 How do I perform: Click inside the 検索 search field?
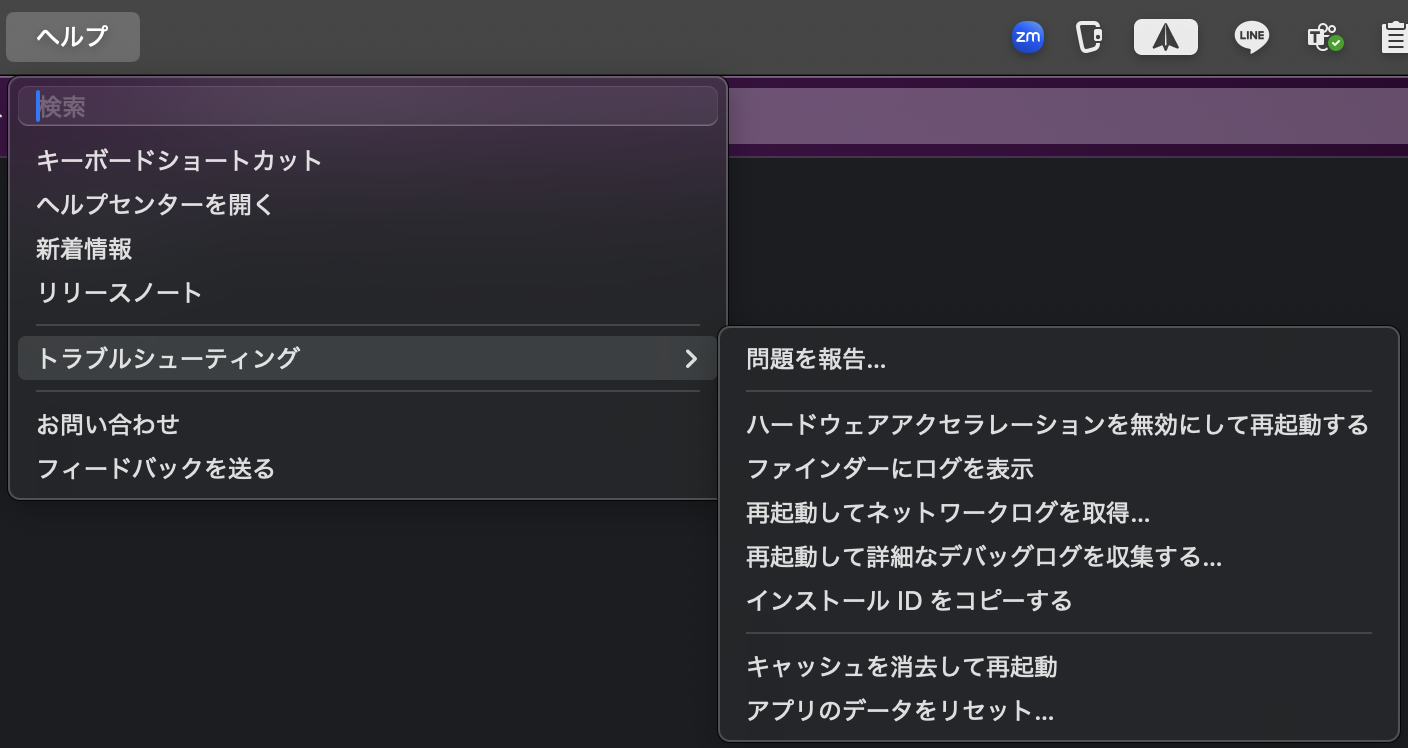pyautogui.click(x=368, y=105)
